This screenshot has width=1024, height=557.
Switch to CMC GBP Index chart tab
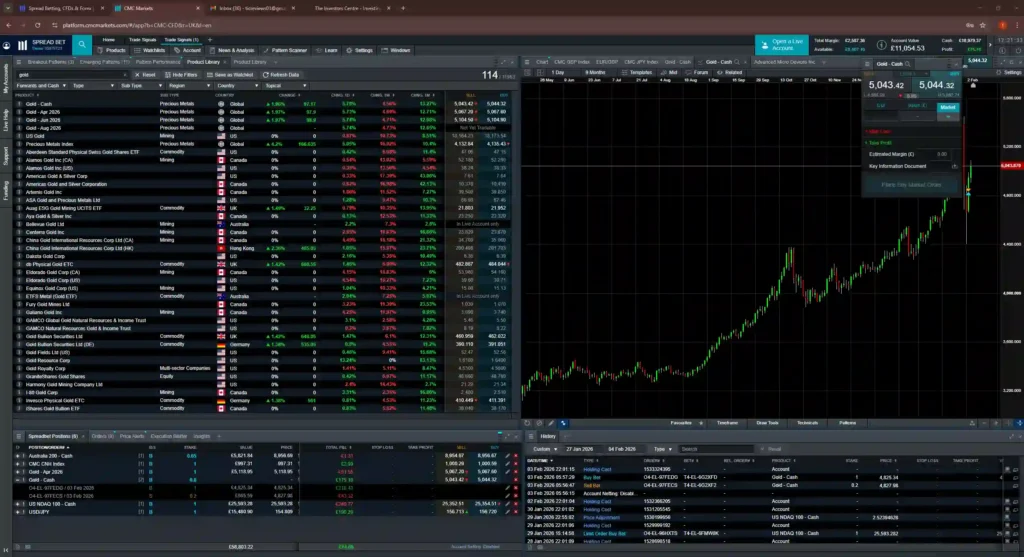point(571,62)
